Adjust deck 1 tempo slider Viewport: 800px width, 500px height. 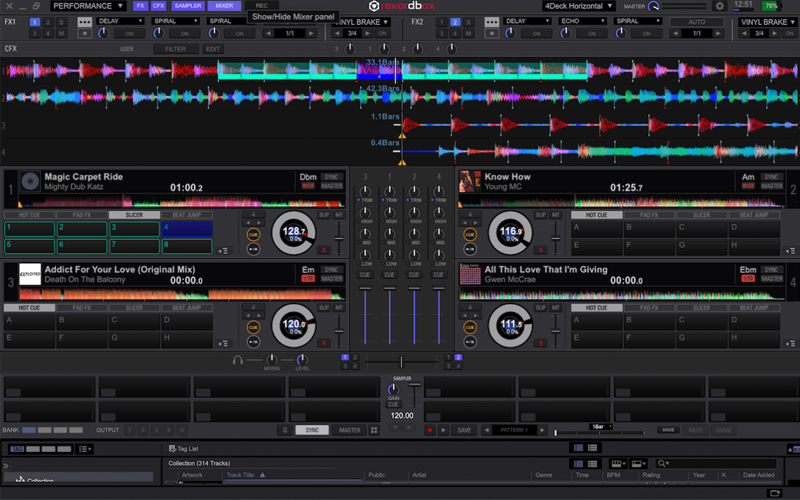[x=338, y=238]
